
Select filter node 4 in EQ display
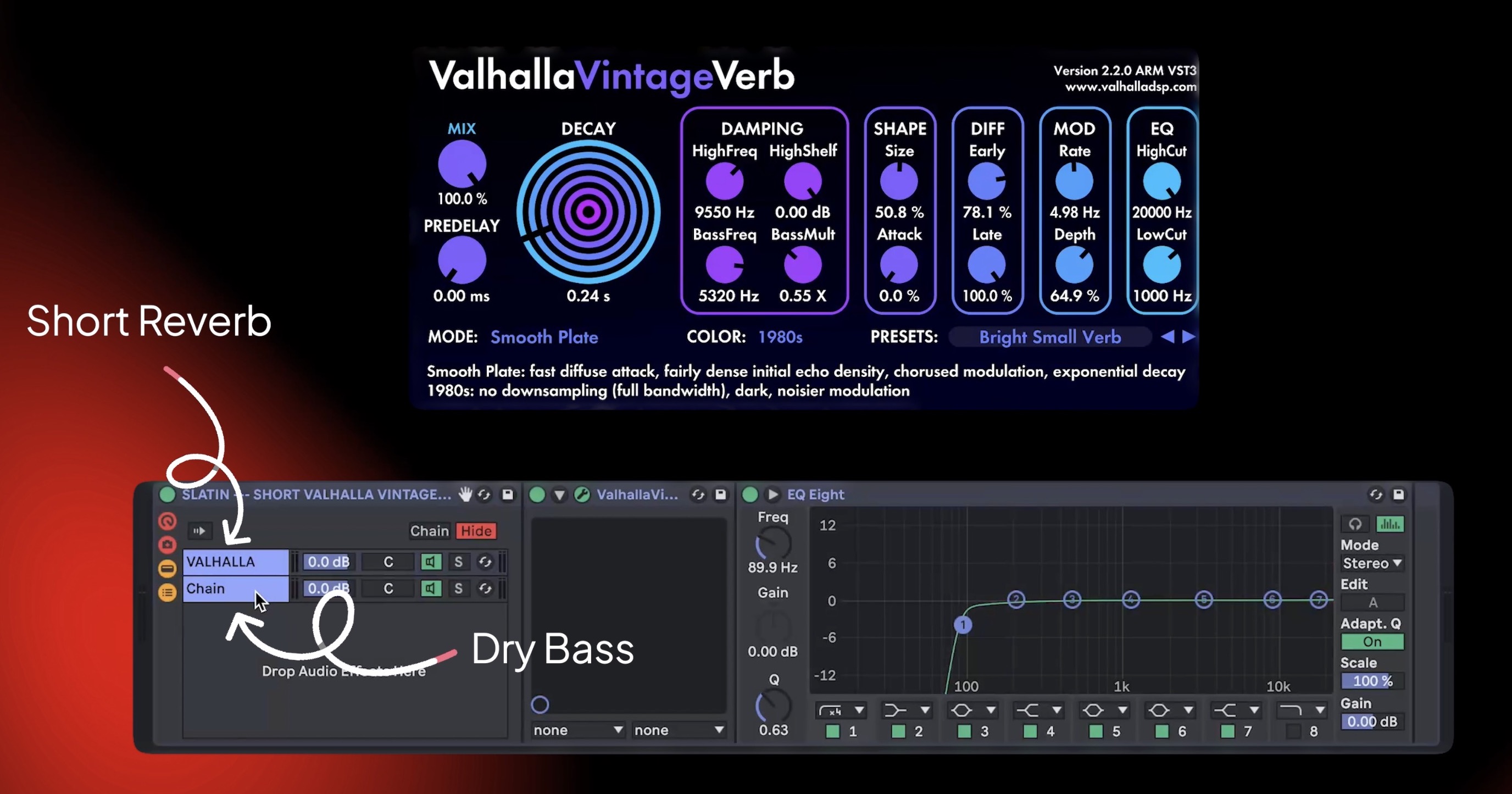(x=1131, y=599)
